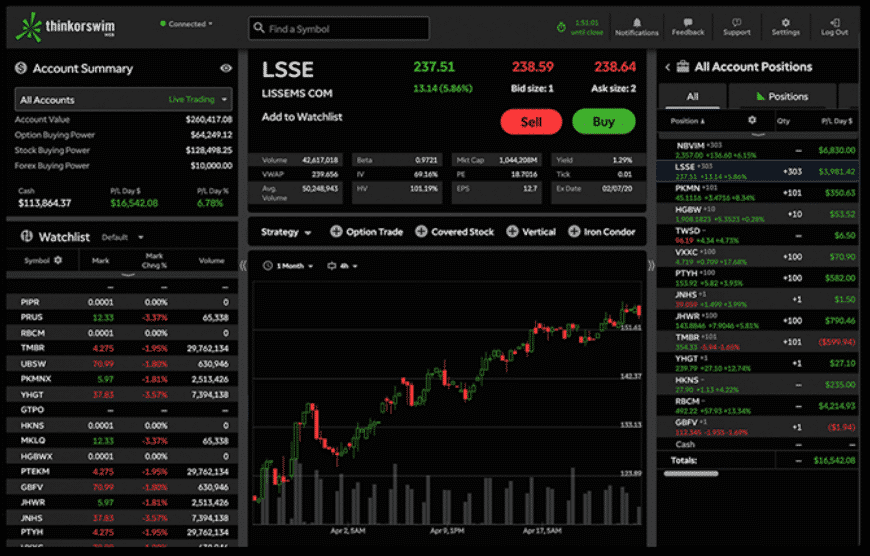Select the VXXC position row
The width and height of the screenshot is (870, 556).
click(x=757, y=256)
